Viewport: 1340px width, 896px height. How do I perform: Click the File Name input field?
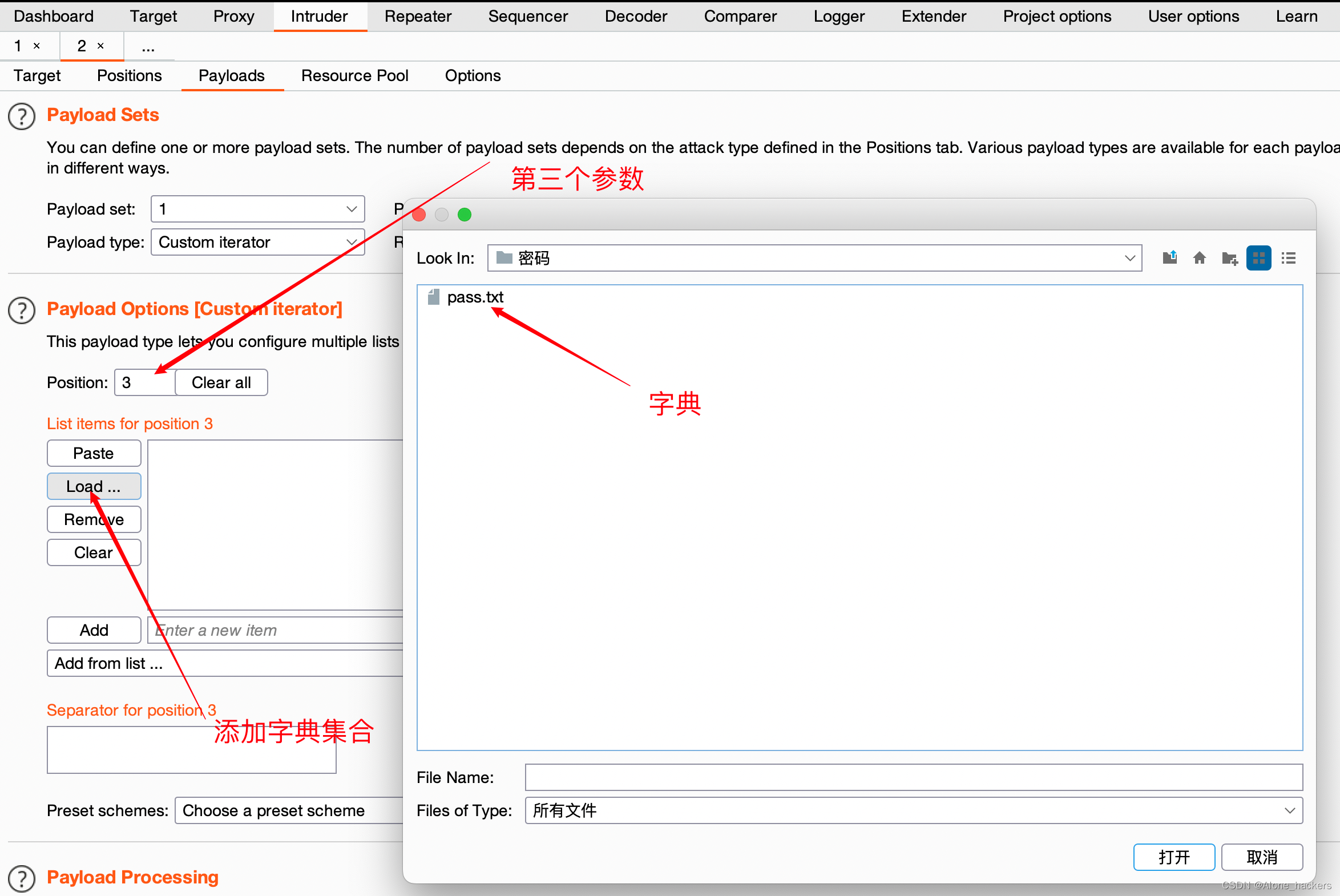pos(913,777)
